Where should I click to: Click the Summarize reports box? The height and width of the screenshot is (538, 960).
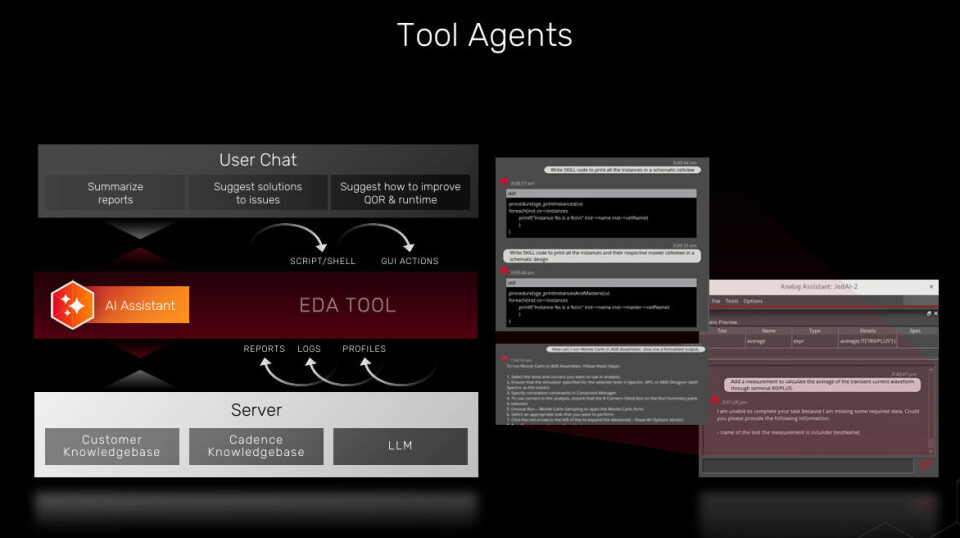pyautogui.click(x=115, y=193)
